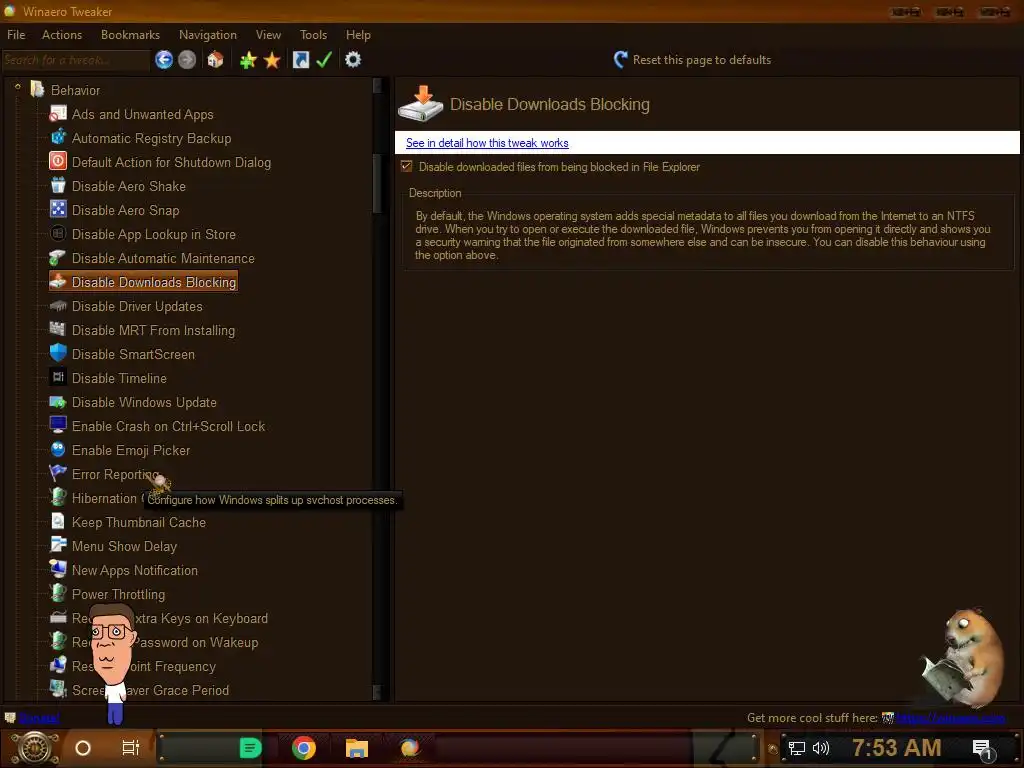Click the Disable App Lookup in Store icon
The image size is (1024, 768).
click(58, 234)
